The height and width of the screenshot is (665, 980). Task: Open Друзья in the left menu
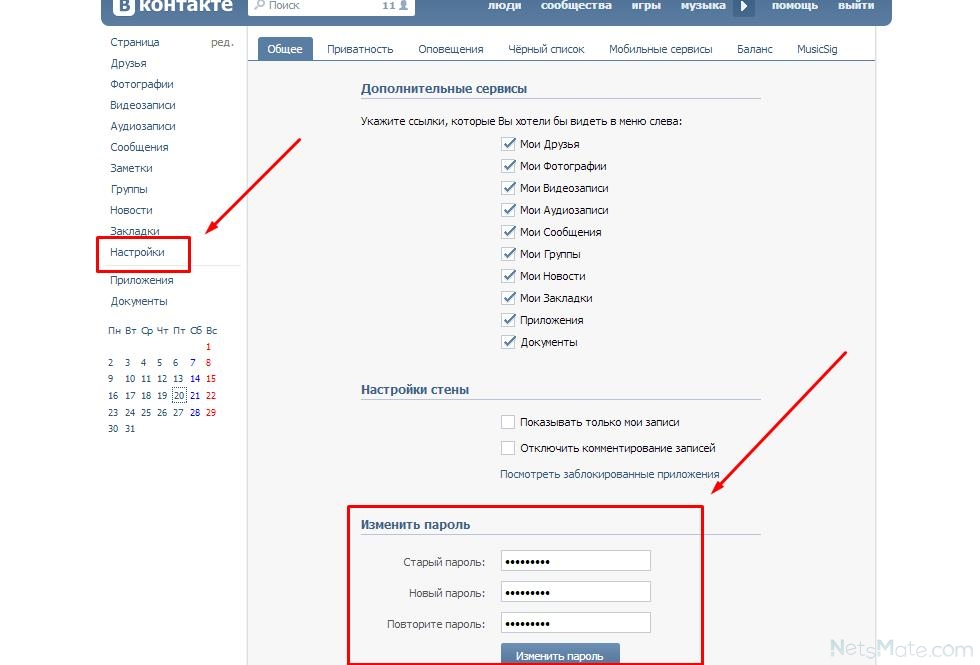pos(128,63)
